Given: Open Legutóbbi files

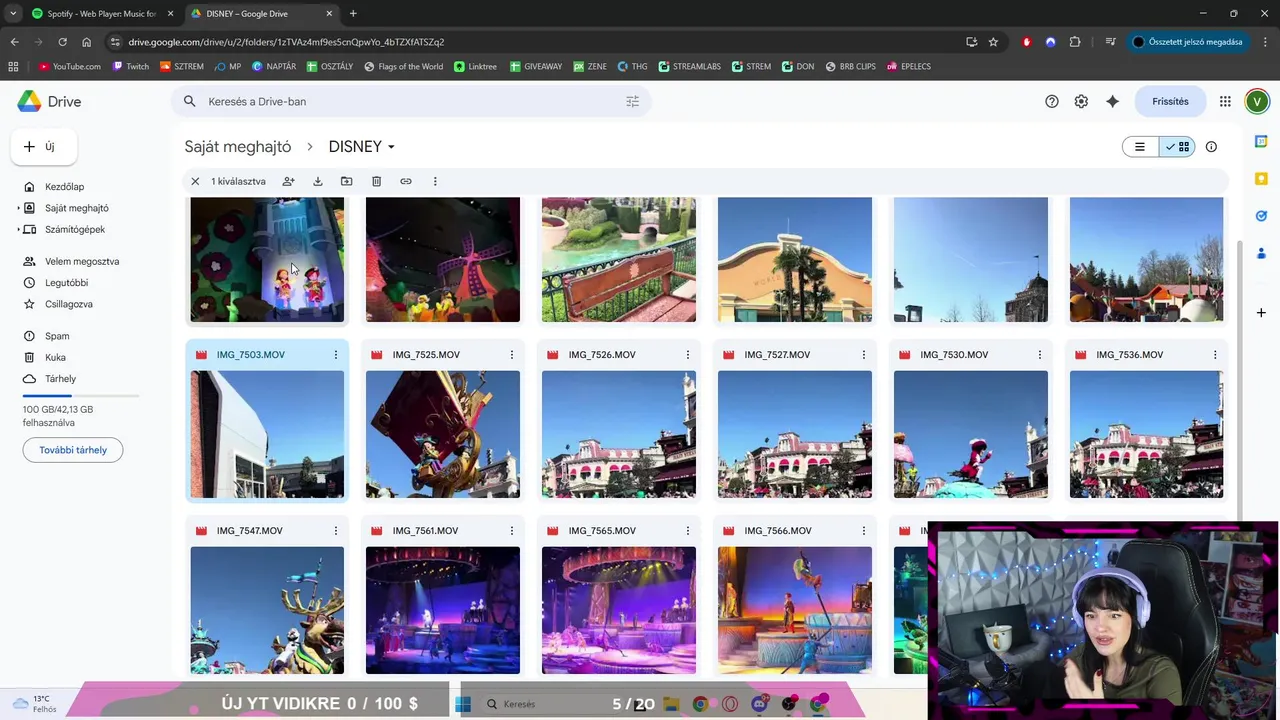Looking at the screenshot, I should pyautogui.click(x=66, y=283).
